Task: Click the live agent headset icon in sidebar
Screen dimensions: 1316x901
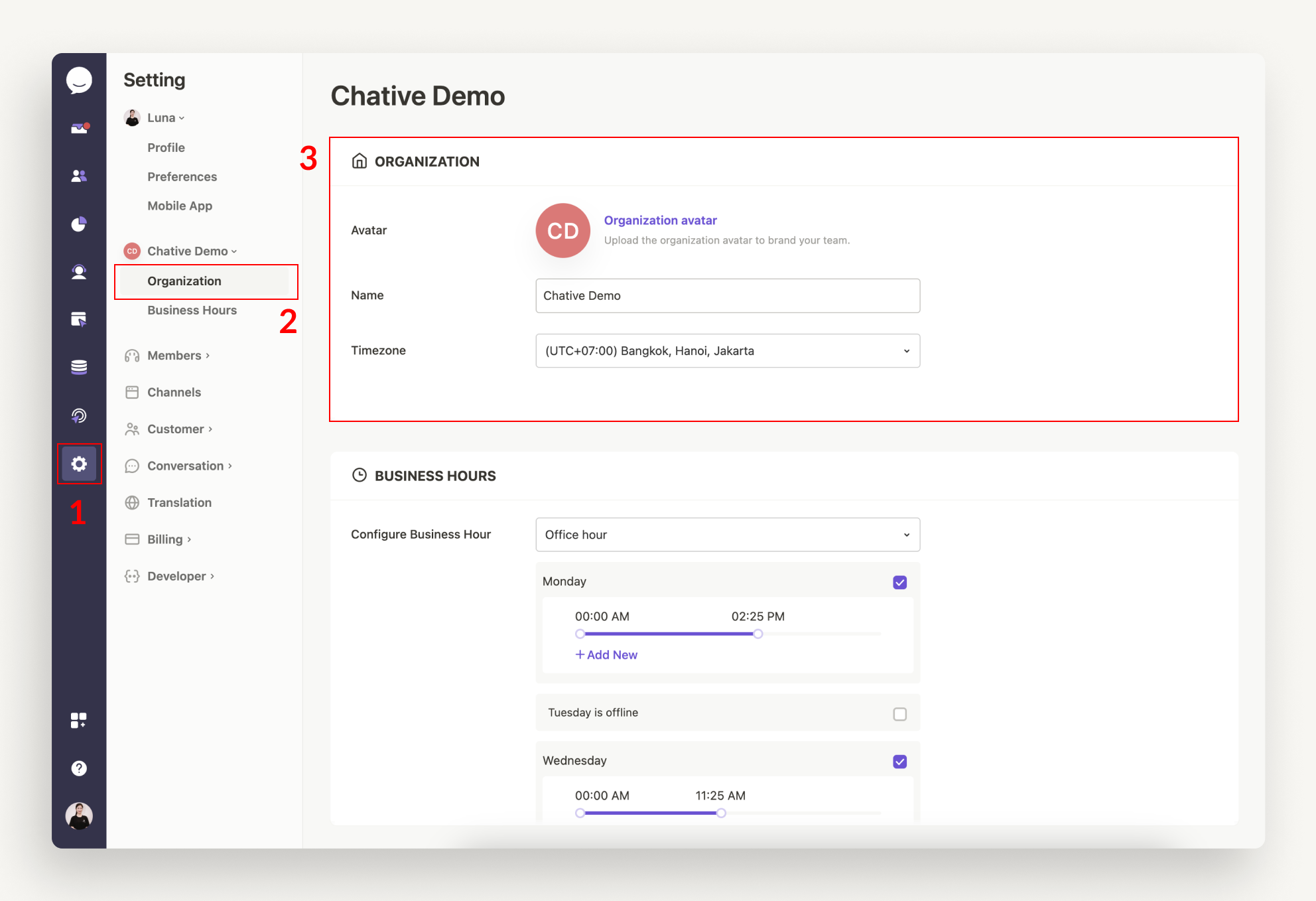Action: pyautogui.click(x=79, y=271)
